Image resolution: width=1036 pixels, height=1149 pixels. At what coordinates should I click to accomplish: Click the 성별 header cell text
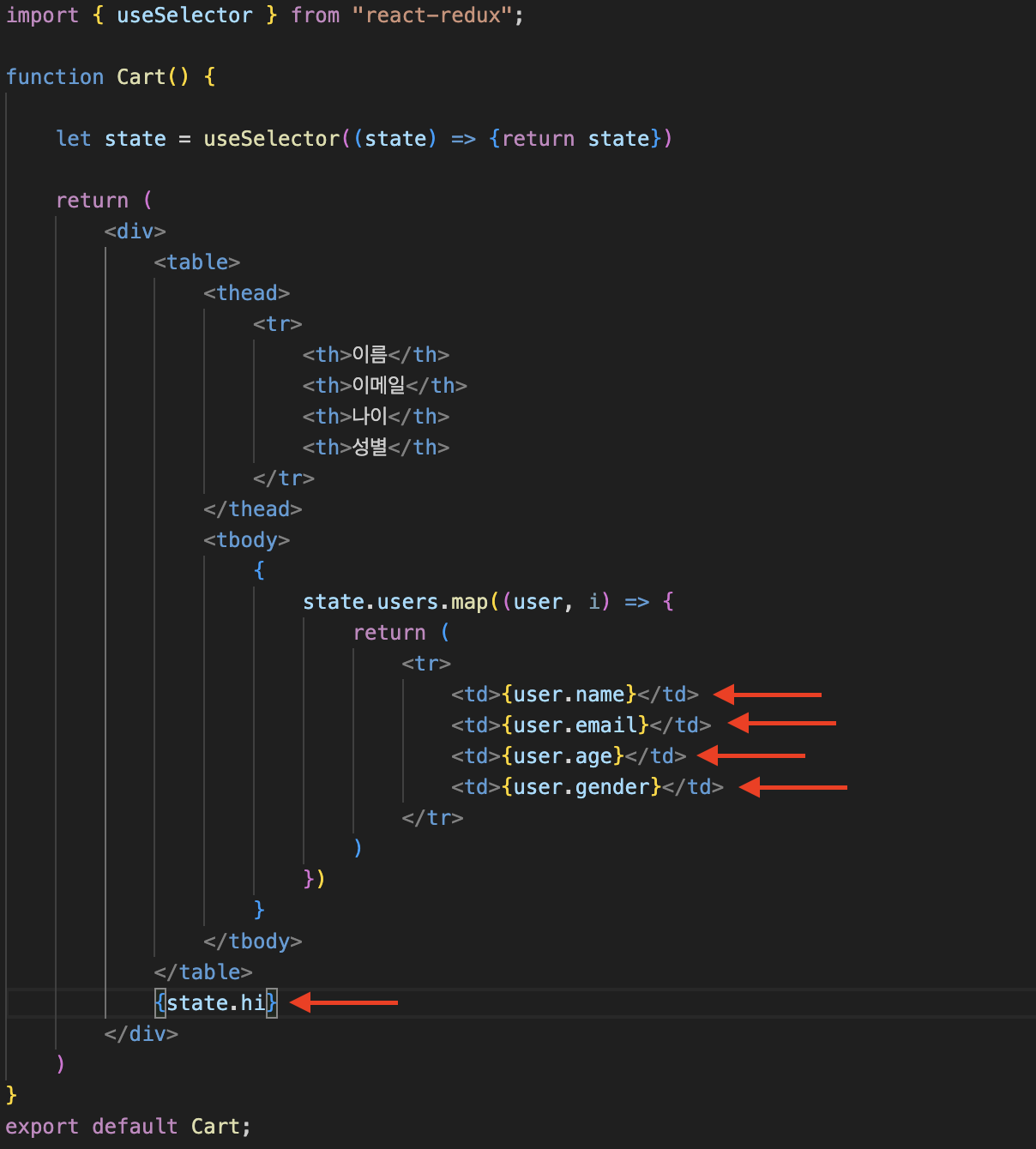tap(370, 448)
